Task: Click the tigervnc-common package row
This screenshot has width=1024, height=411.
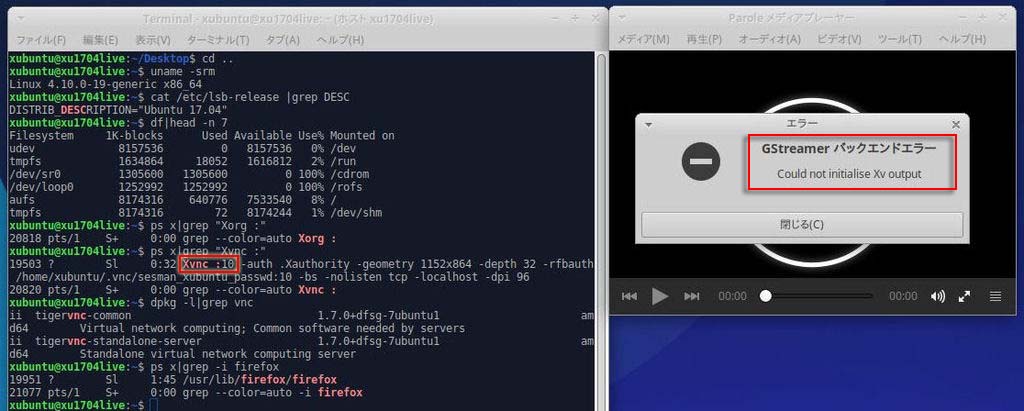Action: 302,321
